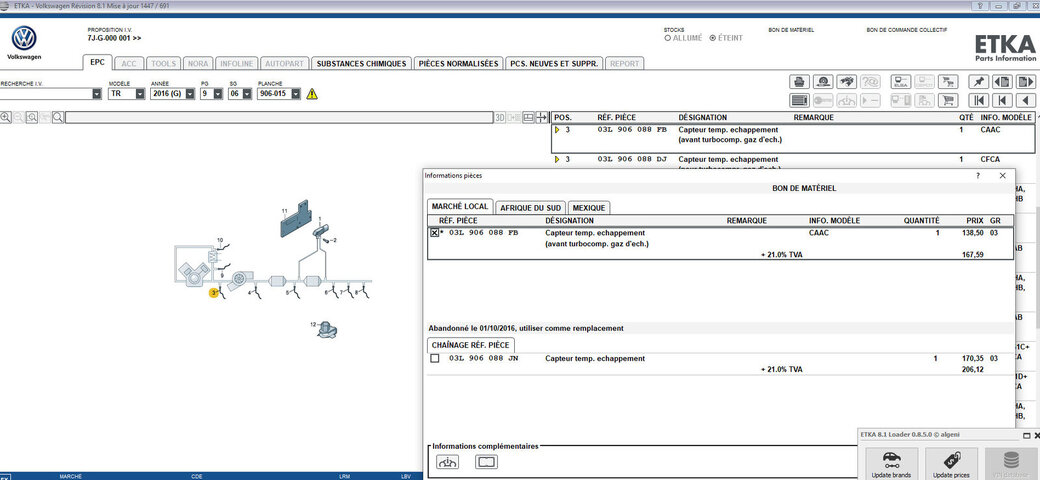Click the DÉSIGNATION column header in the parts list
The height and width of the screenshot is (480, 1040).
pos(702,117)
